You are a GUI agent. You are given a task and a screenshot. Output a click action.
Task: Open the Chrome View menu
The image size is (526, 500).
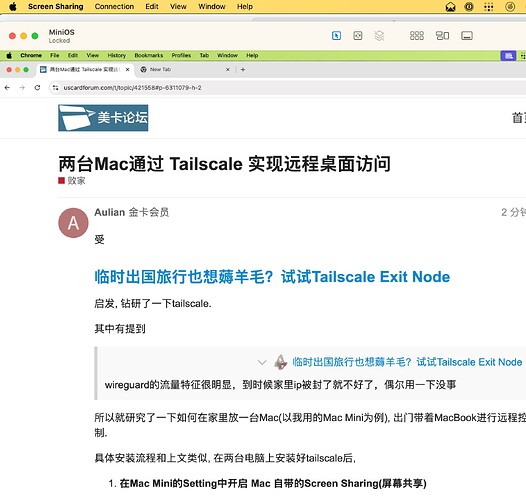pos(93,55)
